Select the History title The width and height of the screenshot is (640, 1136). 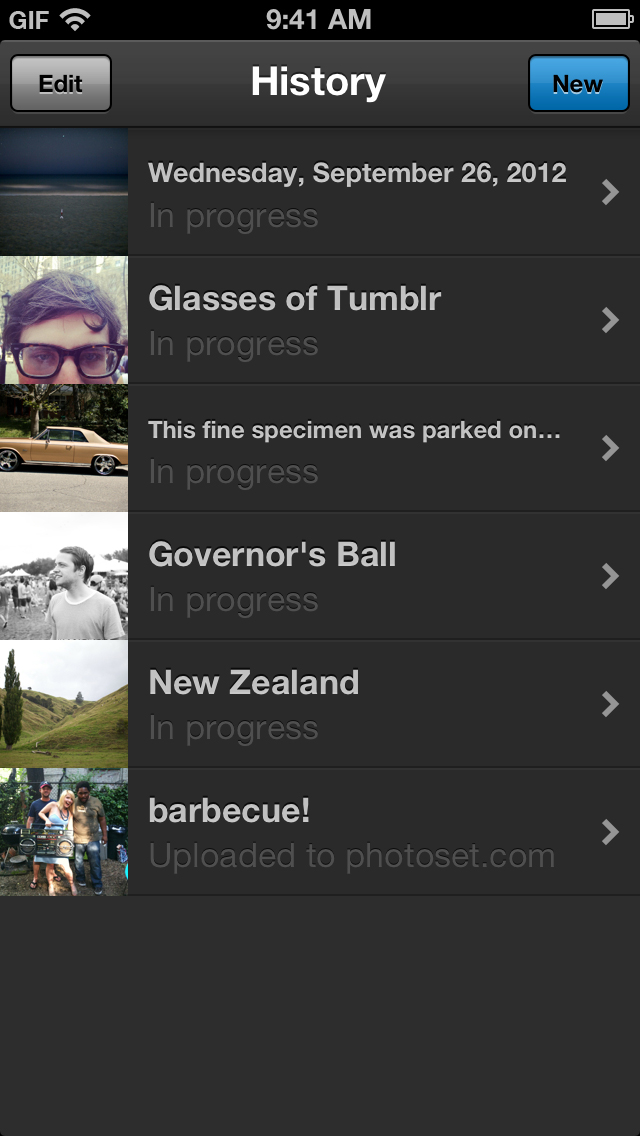click(318, 83)
